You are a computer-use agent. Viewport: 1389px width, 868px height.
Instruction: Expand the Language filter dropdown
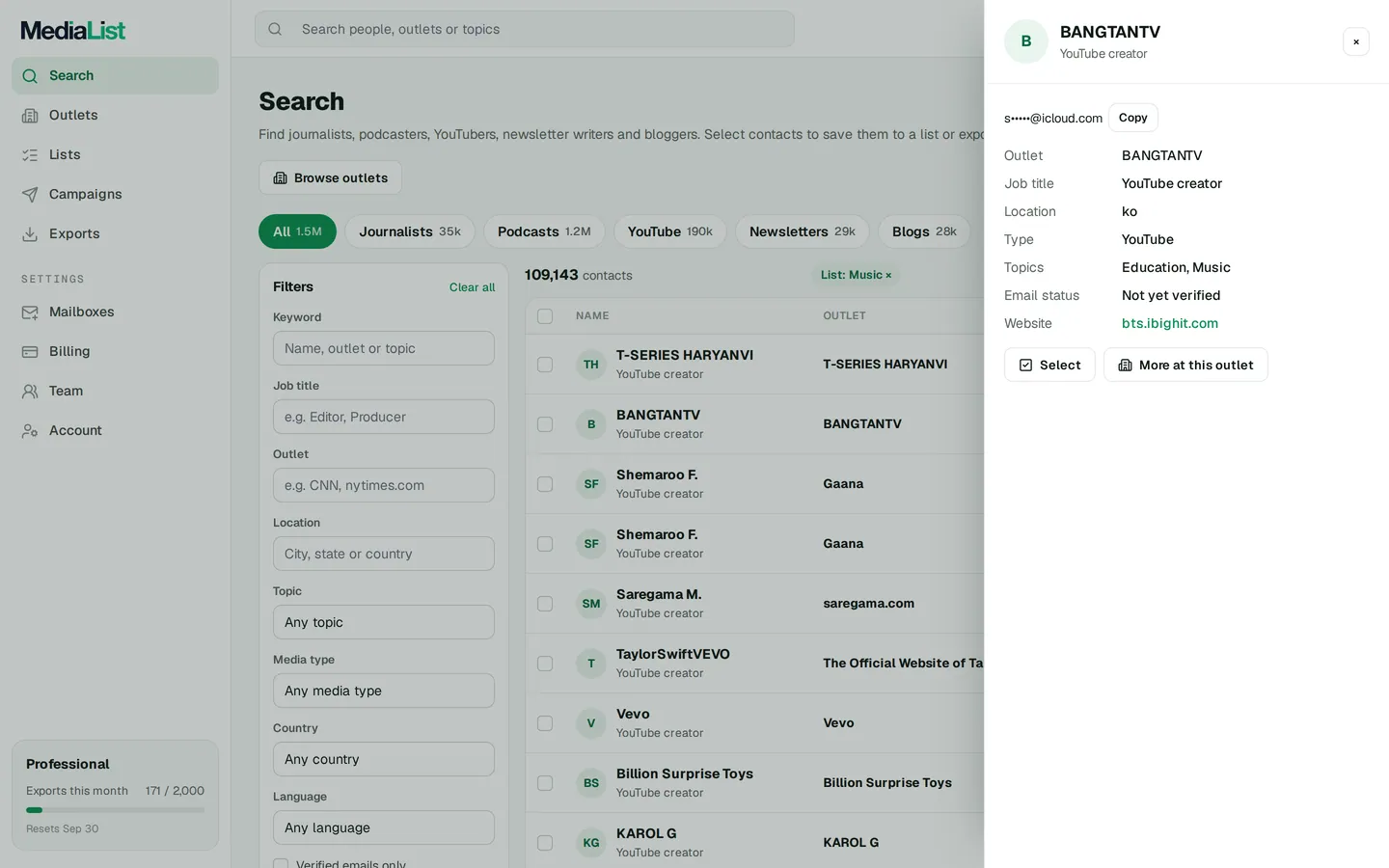tap(384, 827)
